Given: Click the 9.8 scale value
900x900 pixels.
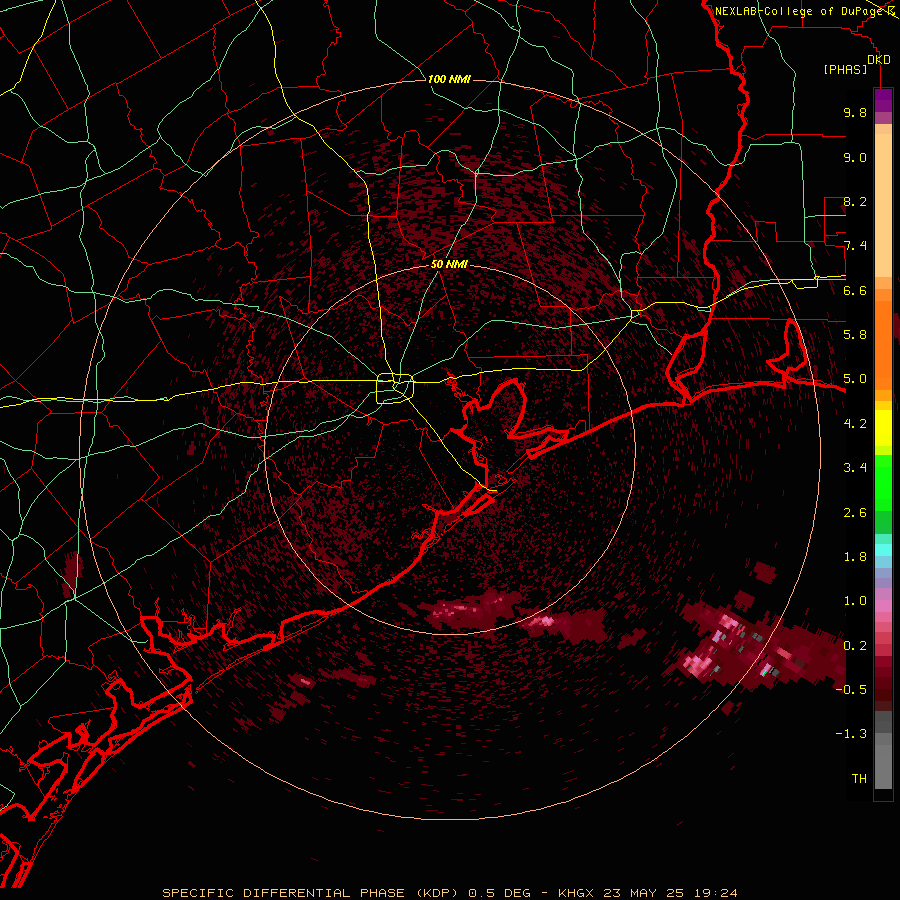Looking at the screenshot, I should (855, 112).
